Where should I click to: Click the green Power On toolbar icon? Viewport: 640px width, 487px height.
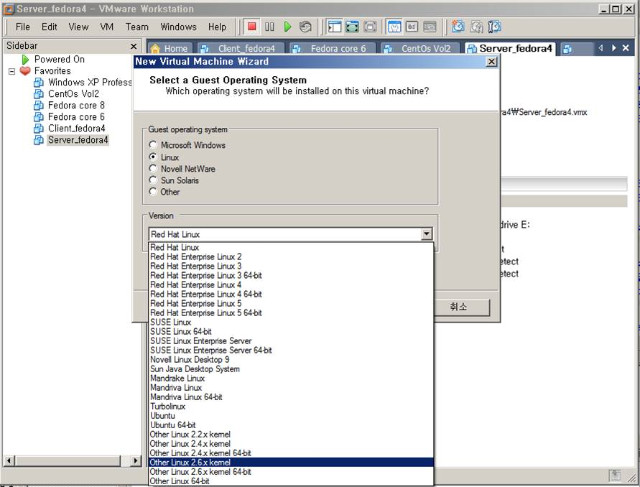coord(288,27)
